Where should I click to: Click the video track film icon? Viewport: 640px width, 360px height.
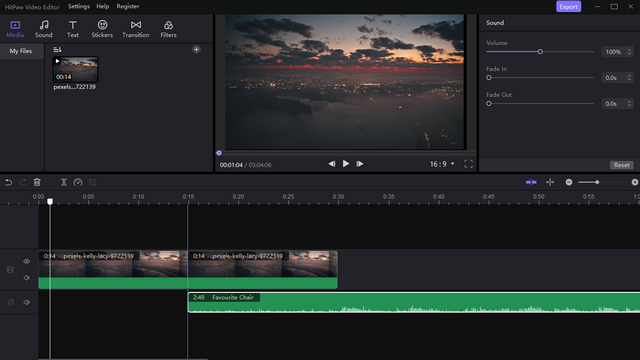click(x=10, y=270)
